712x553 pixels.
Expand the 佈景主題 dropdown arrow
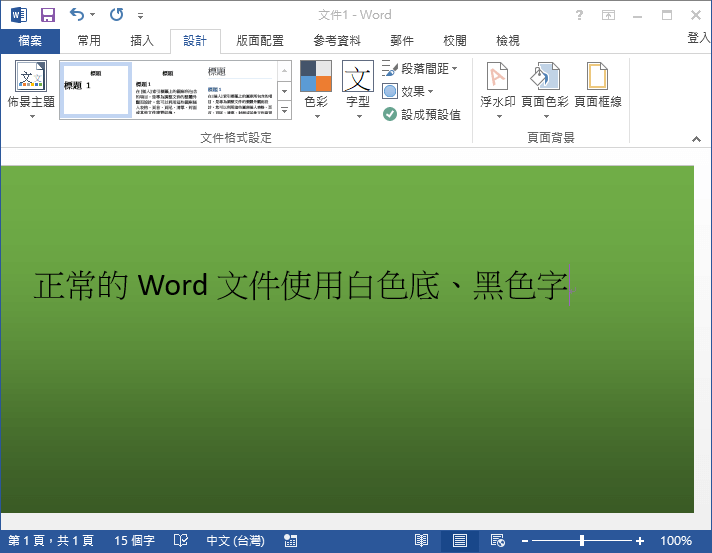coord(32,117)
